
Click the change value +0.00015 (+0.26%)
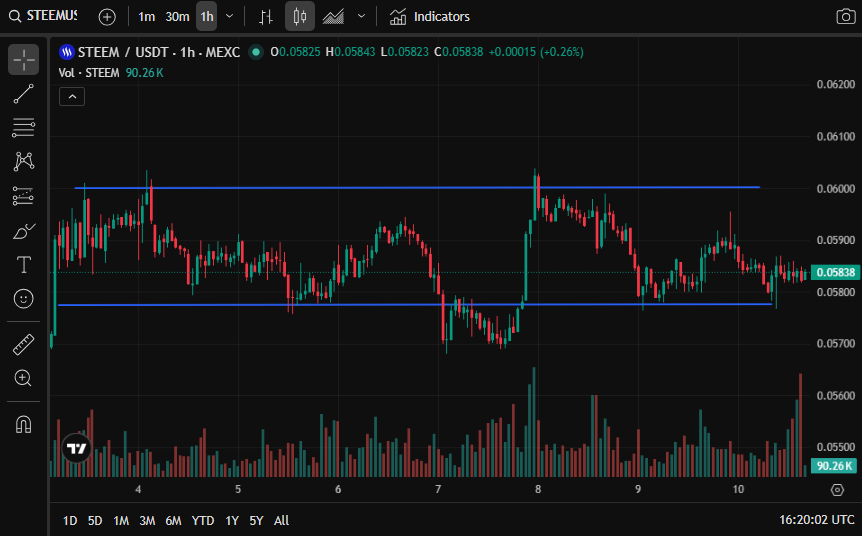536,52
